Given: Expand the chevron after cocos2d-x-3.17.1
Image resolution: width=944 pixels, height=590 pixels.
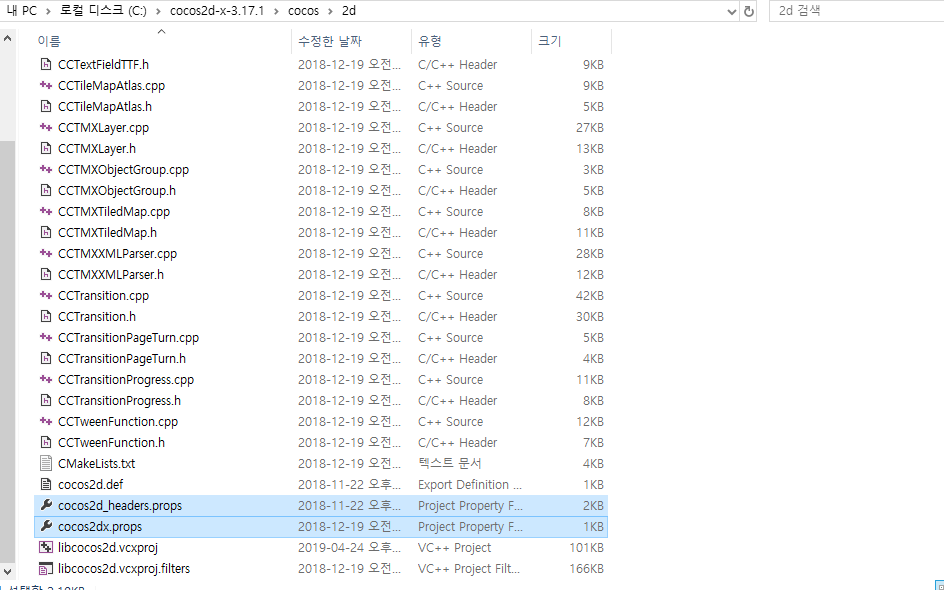Looking at the screenshot, I should click(276, 11).
